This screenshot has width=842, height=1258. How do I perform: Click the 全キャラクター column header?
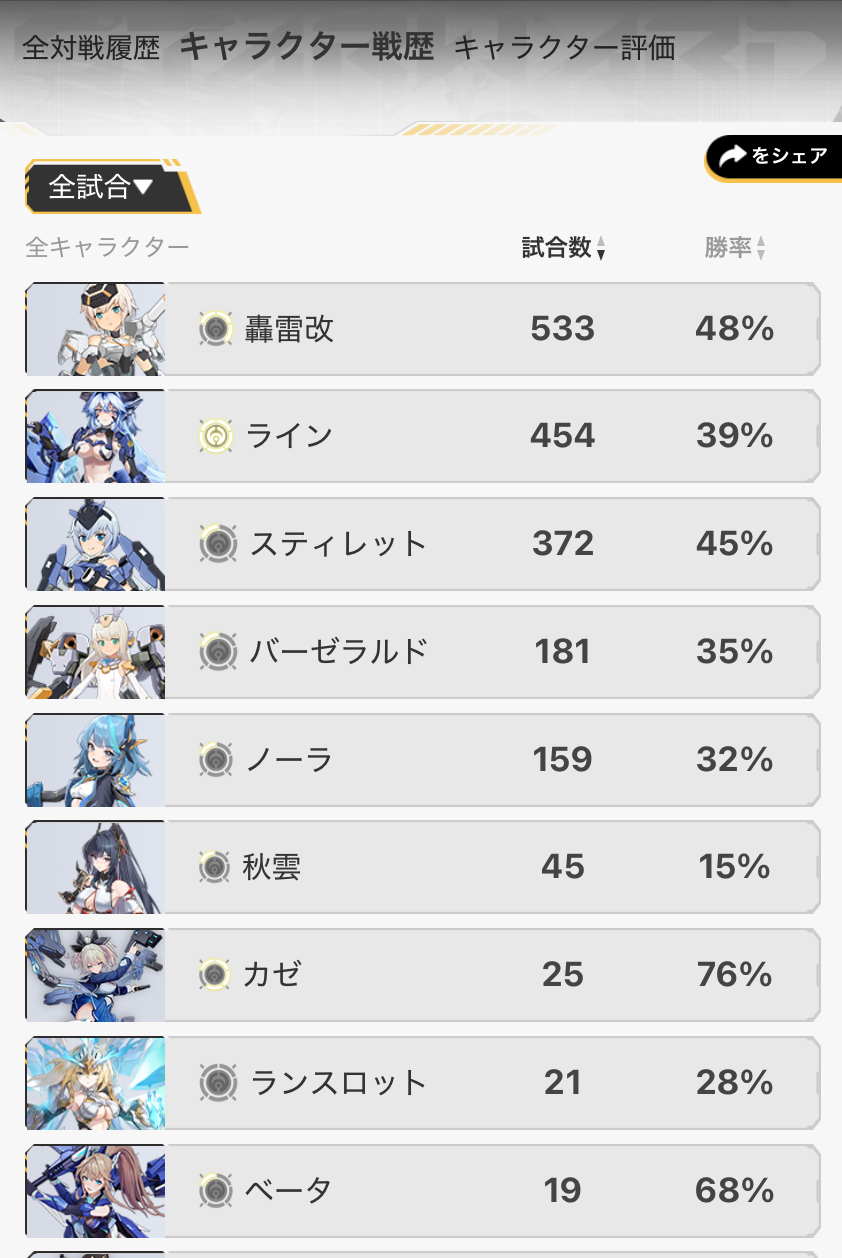(x=107, y=247)
